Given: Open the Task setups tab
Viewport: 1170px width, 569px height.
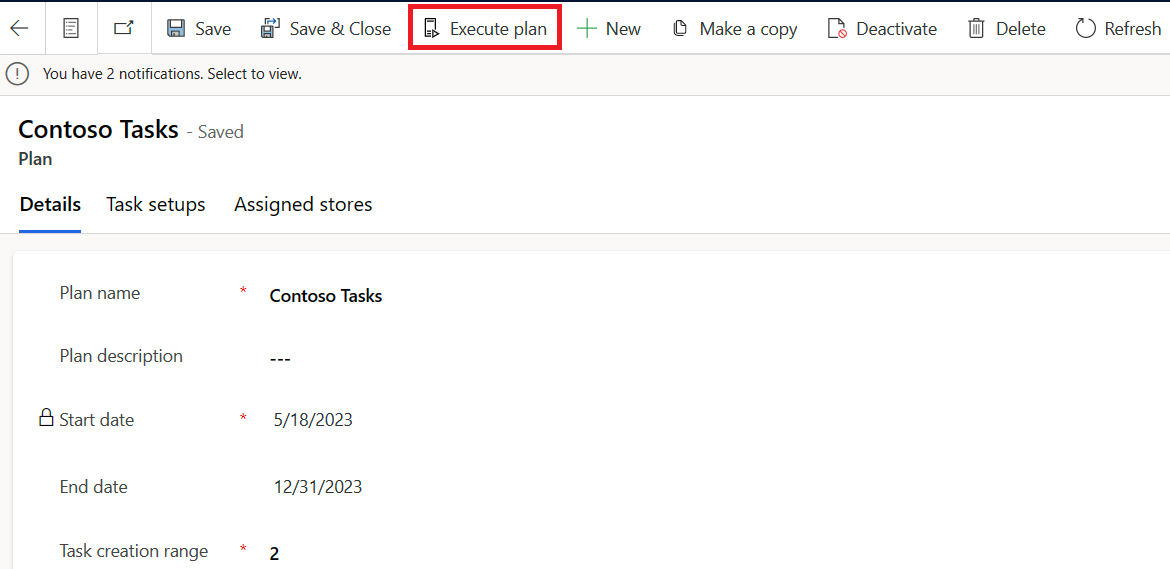Looking at the screenshot, I should click(156, 204).
